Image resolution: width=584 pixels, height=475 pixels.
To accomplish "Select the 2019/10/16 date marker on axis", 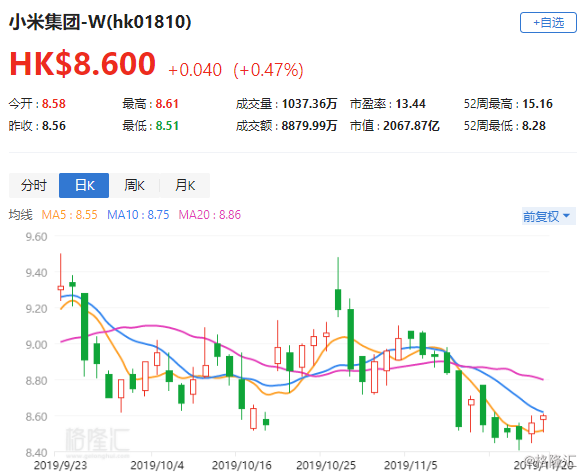I will (x=242, y=465).
